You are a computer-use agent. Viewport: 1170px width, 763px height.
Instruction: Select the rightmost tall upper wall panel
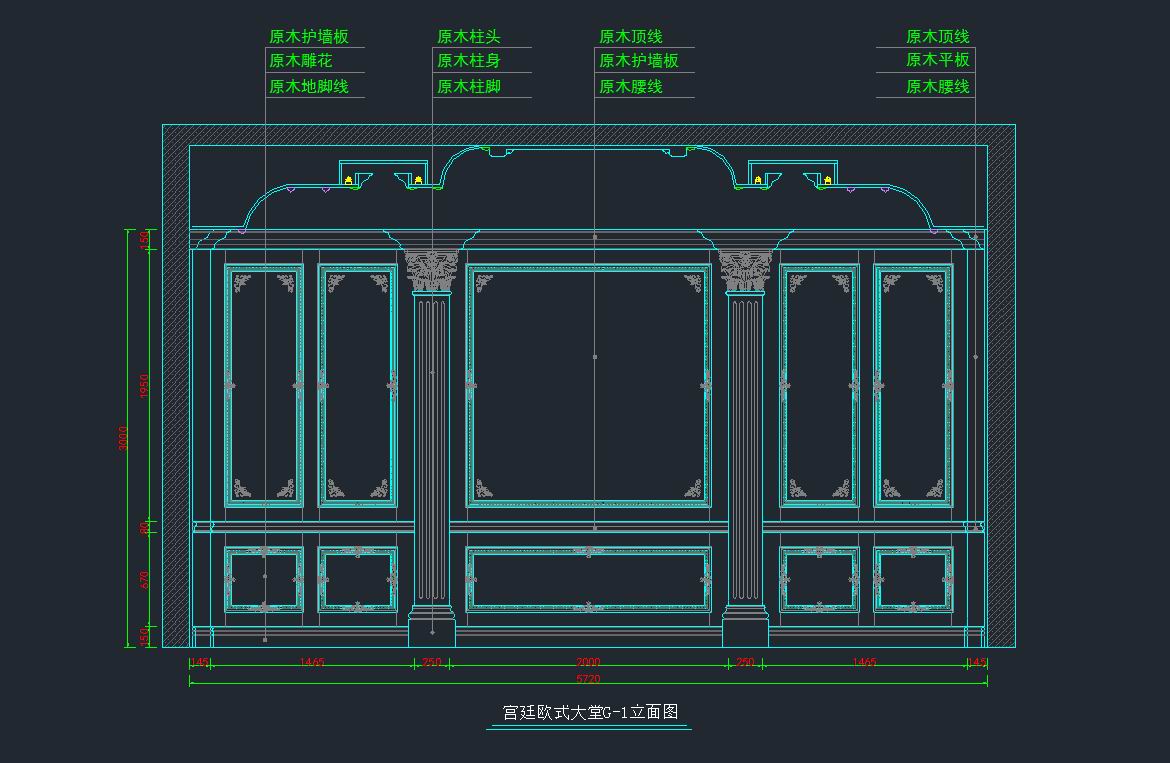pos(914,386)
